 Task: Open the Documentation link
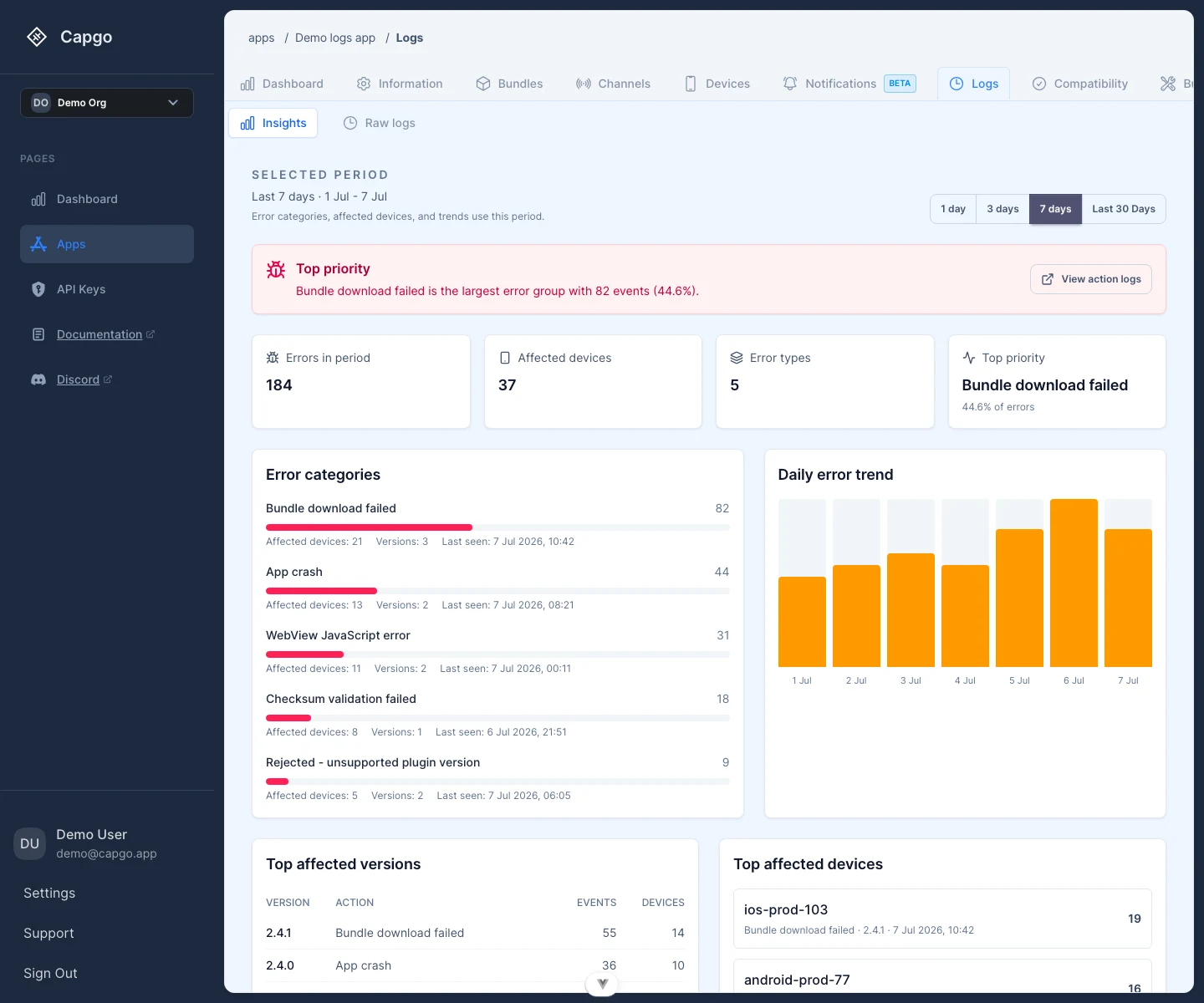[105, 334]
